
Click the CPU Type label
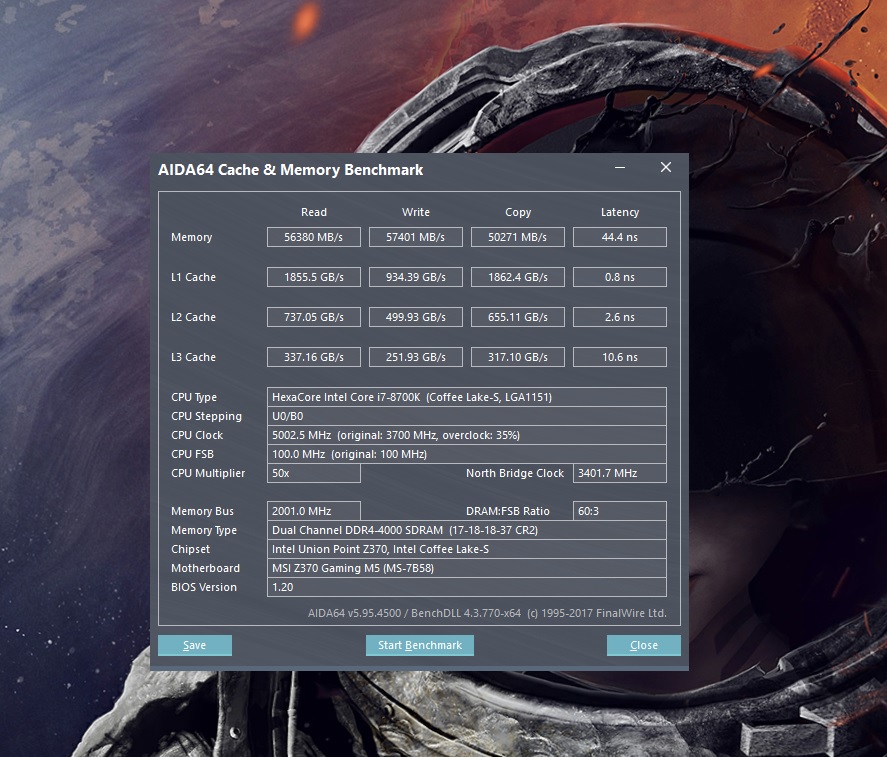pos(194,398)
